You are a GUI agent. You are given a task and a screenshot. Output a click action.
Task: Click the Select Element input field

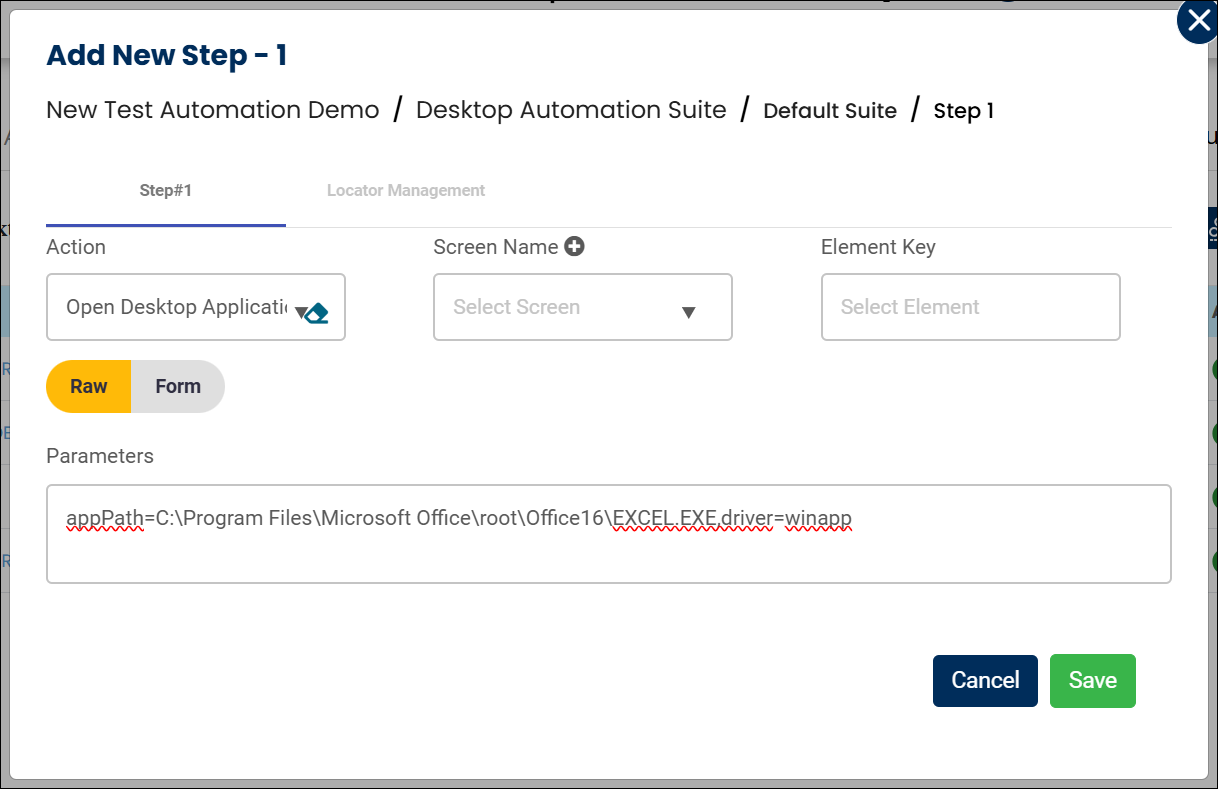tap(970, 307)
